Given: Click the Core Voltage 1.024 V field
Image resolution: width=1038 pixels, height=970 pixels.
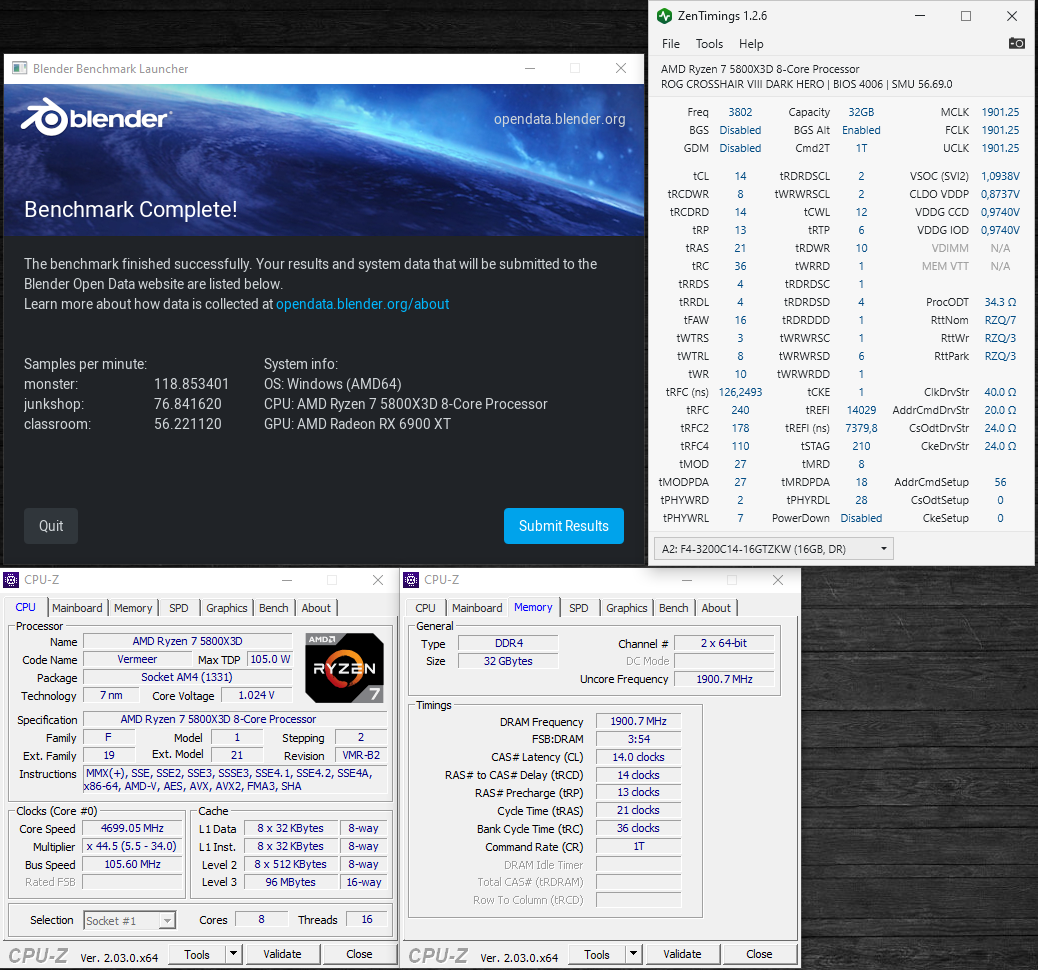Looking at the screenshot, I should [x=256, y=695].
